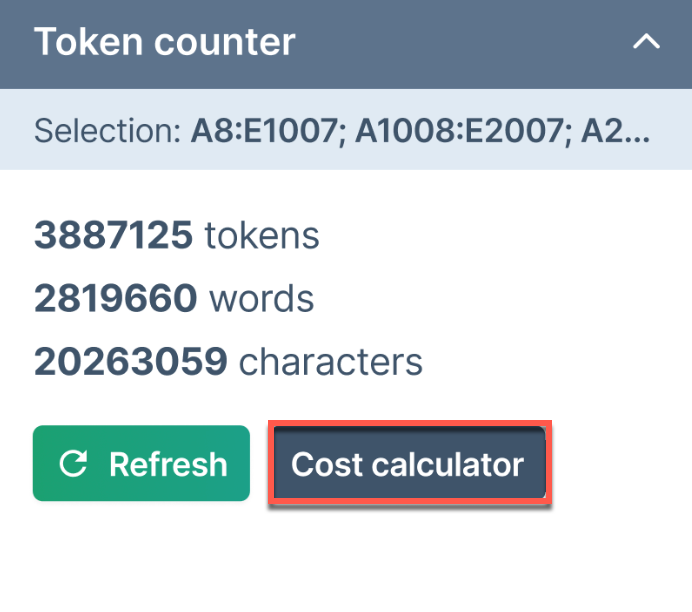The image size is (692, 612).
Task: Click the characters label text
Action: pos(331,362)
